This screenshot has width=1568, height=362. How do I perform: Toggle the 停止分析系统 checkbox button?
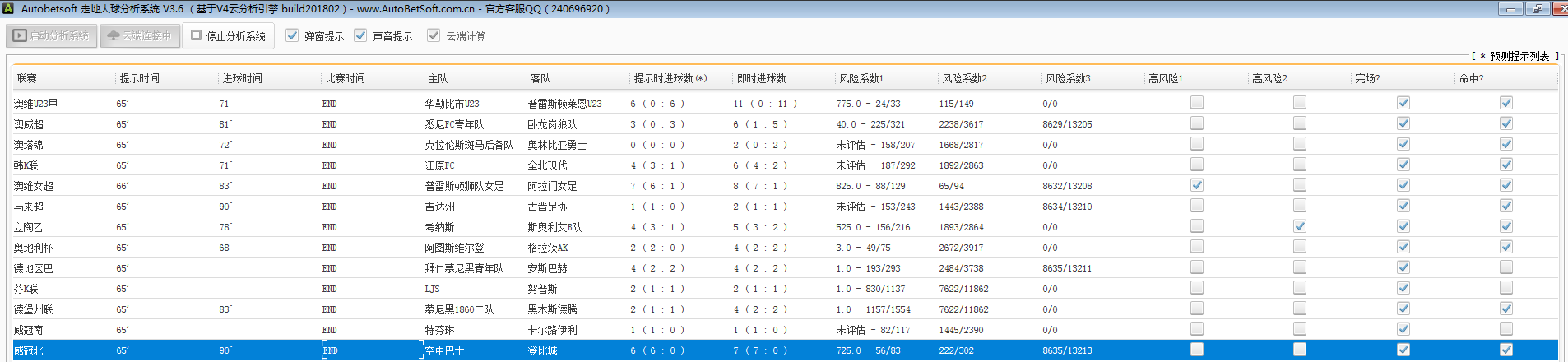tap(229, 36)
